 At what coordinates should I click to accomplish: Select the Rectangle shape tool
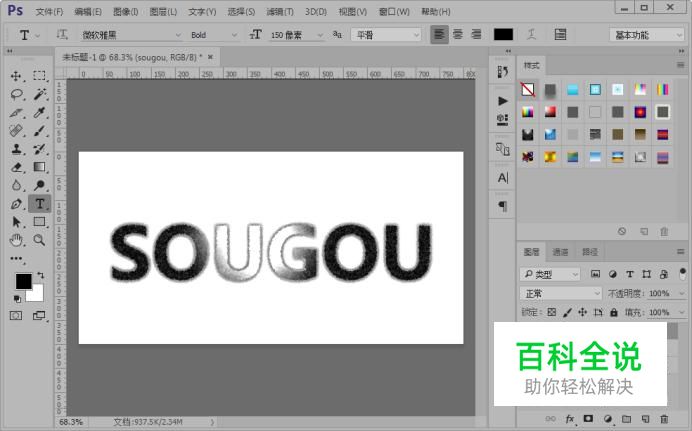point(39,221)
